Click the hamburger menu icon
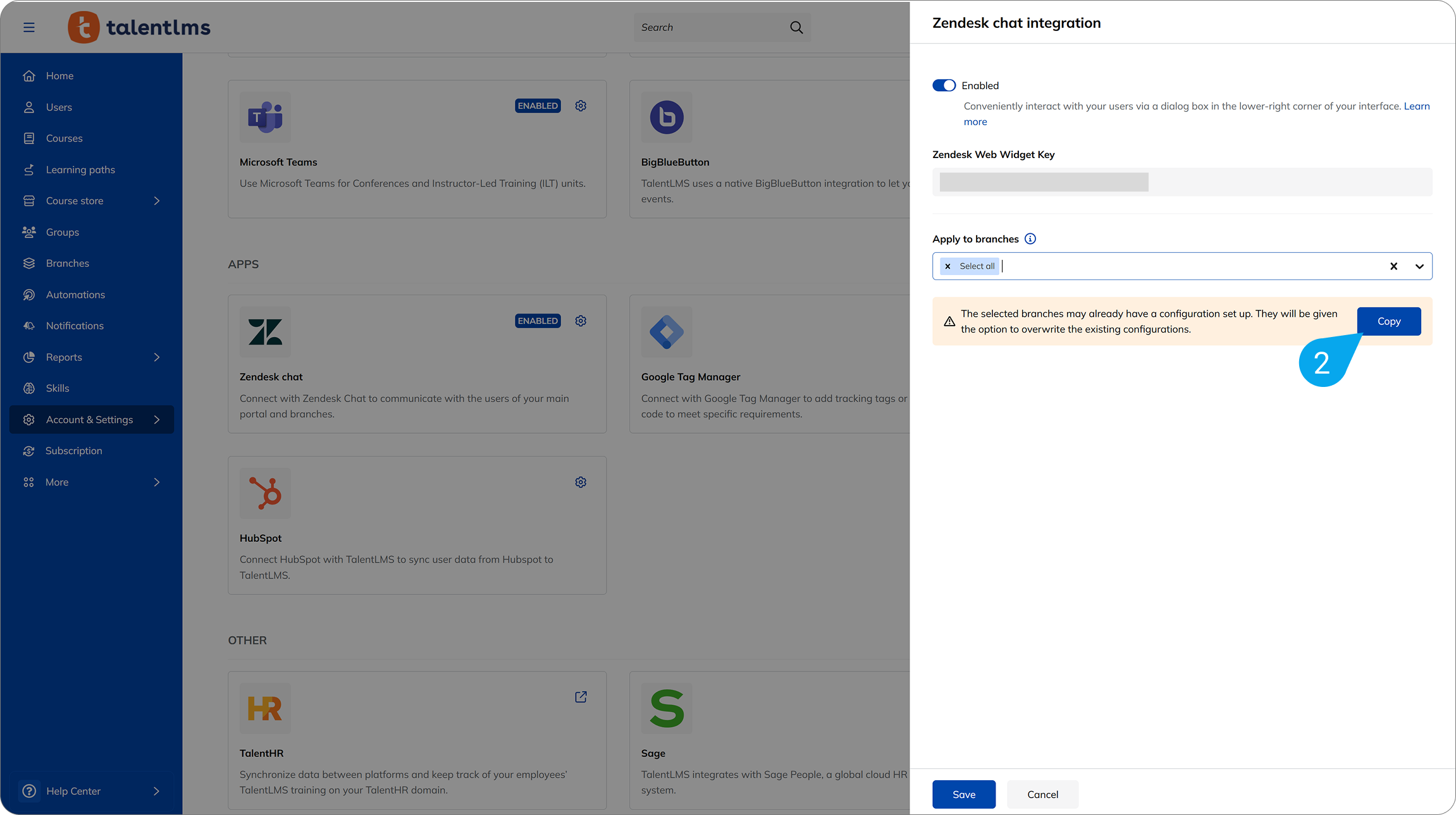The image size is (1456, 815). click(29, 27)
